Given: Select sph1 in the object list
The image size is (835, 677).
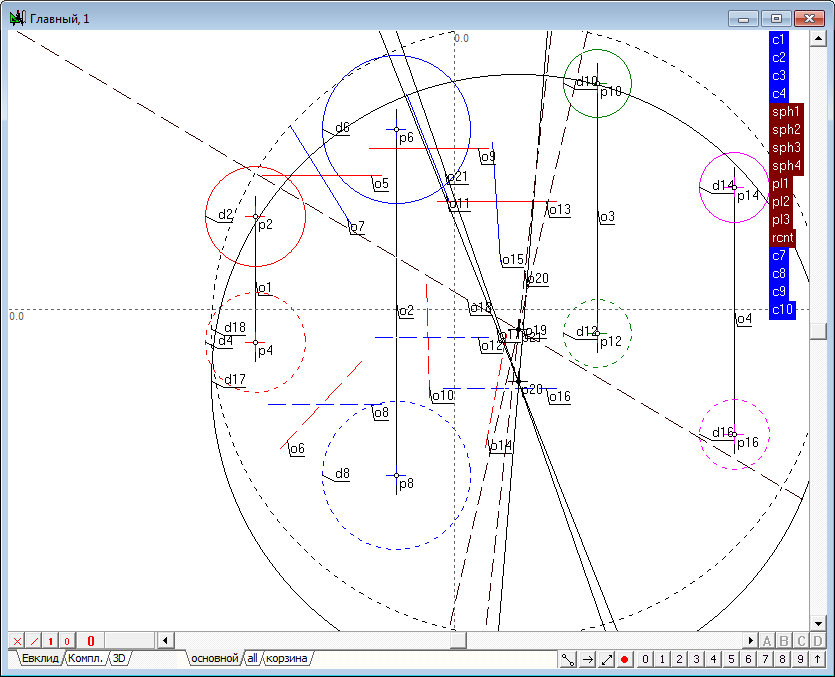Looking at the screenshot, I should click(x=786, y=112).
